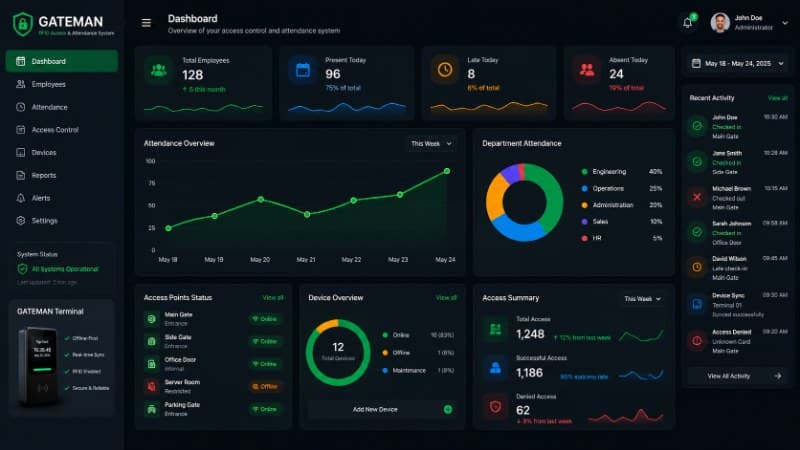Viewport: 800px width, 450px height.
Task: Click Access Denied alert activity icon
Action: (x=697, y=340)
